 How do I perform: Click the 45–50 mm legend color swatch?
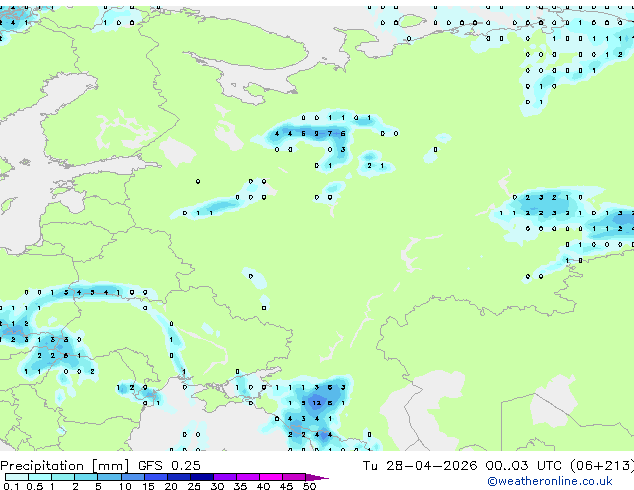[294, 477]
